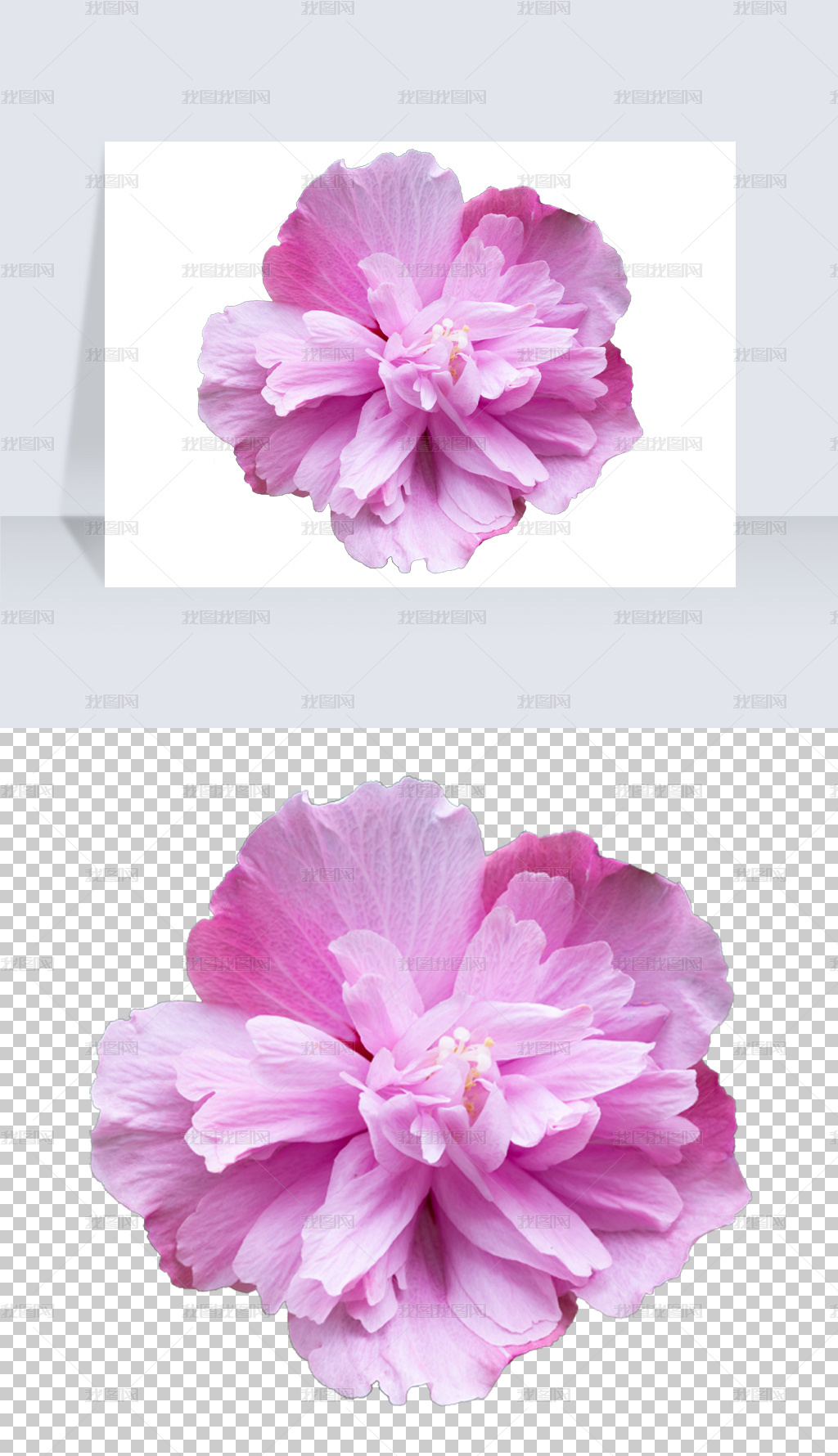Click the framed flower preview on white card

[420, 364]
